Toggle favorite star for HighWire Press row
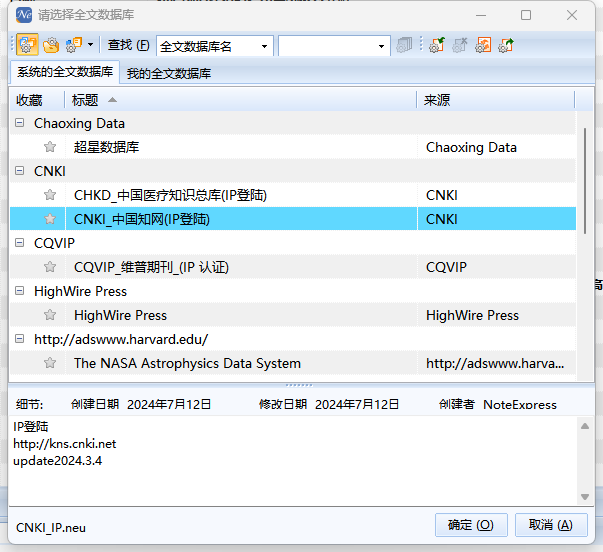The image size is (603, 552). coord(50,315)
